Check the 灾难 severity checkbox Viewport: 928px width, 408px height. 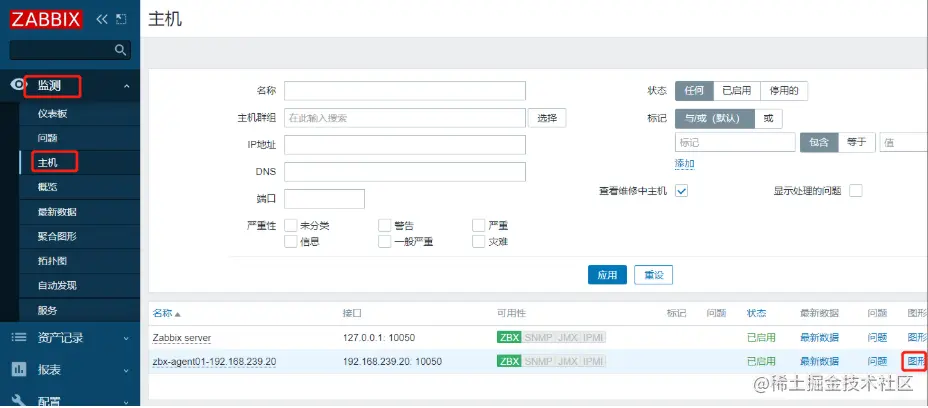[479, 241]
